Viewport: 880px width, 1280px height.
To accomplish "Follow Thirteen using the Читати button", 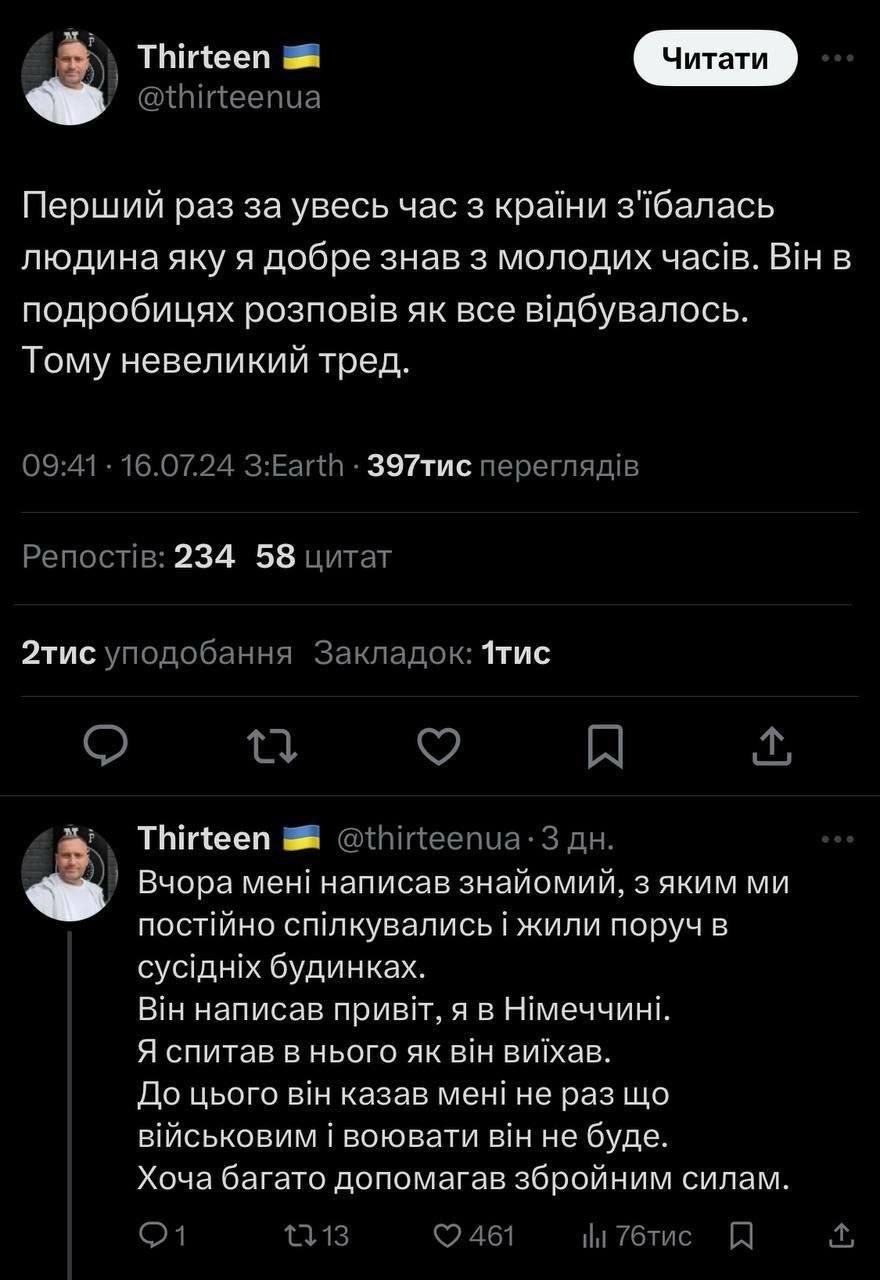I will coord(715,59).
